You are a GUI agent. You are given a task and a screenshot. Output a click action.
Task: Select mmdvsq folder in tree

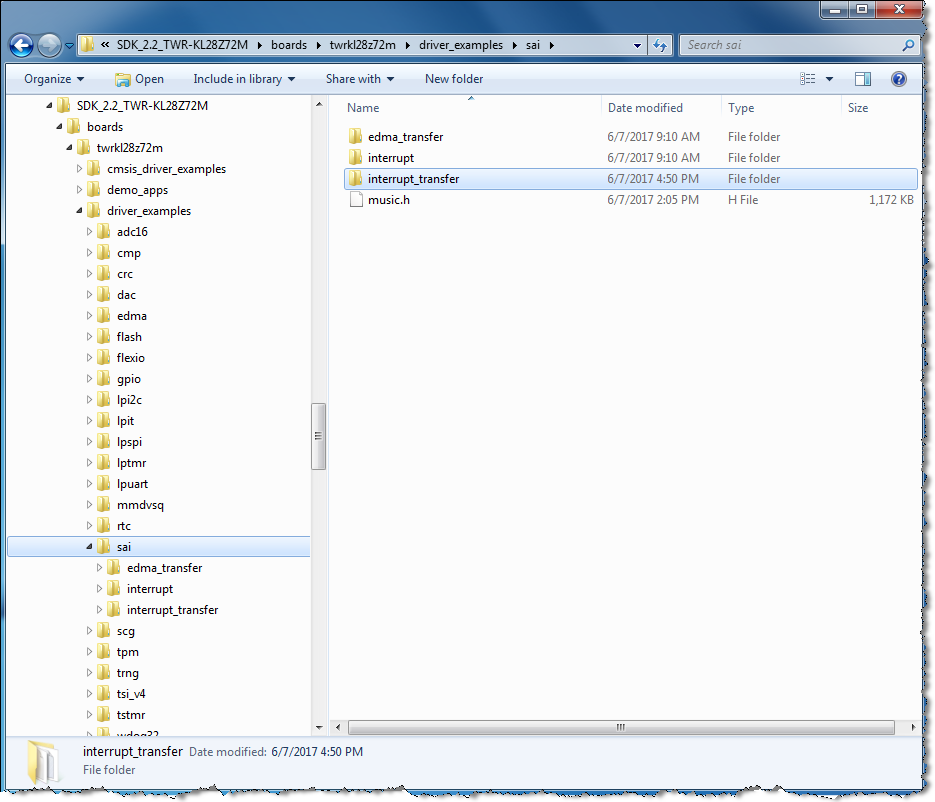coord(140,505)
